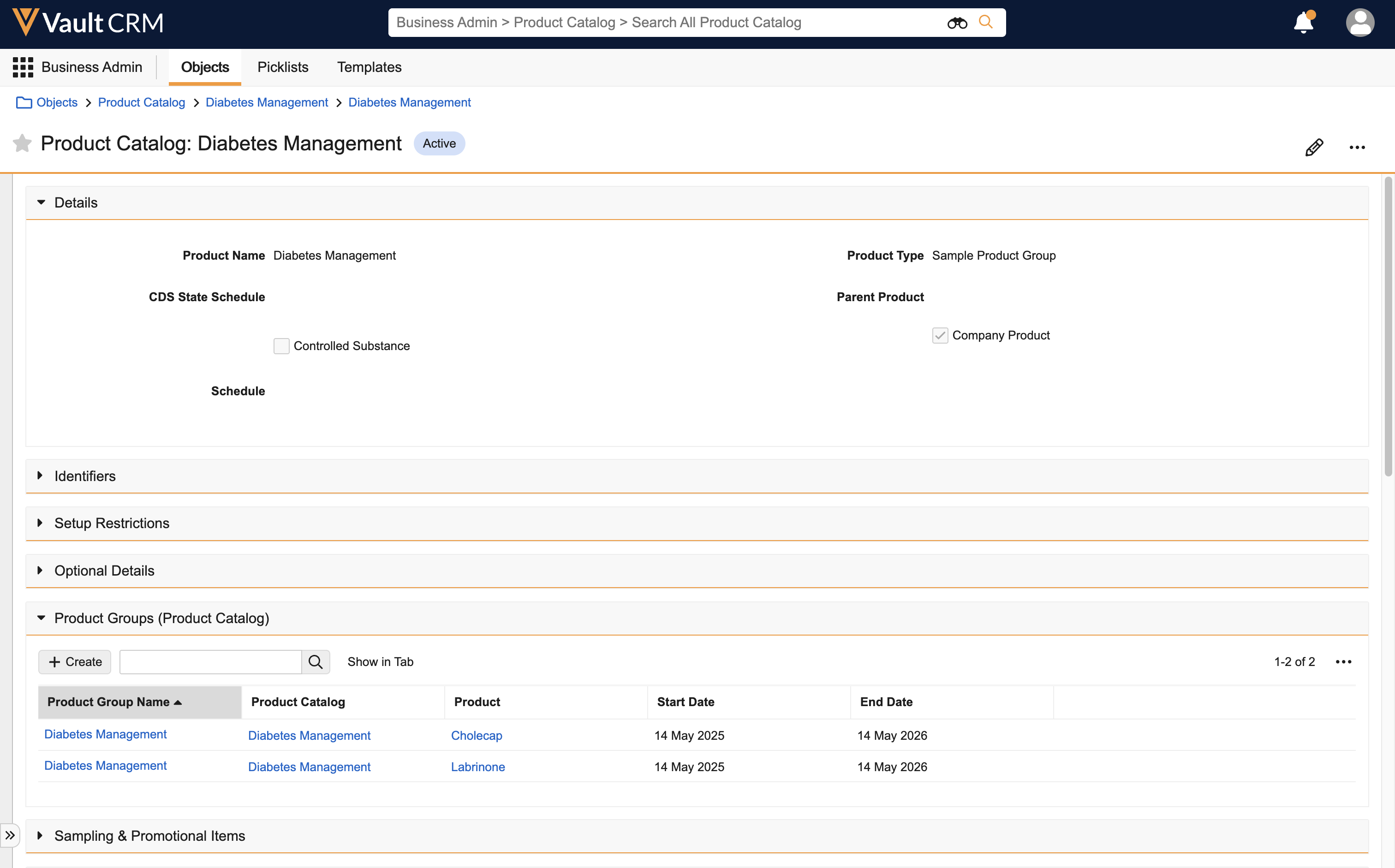Image resolution: width=1395 pixels, height=868 pixels.
Task: Click the 1-2 of 2 record count
Action: [x=1294, y=662]
